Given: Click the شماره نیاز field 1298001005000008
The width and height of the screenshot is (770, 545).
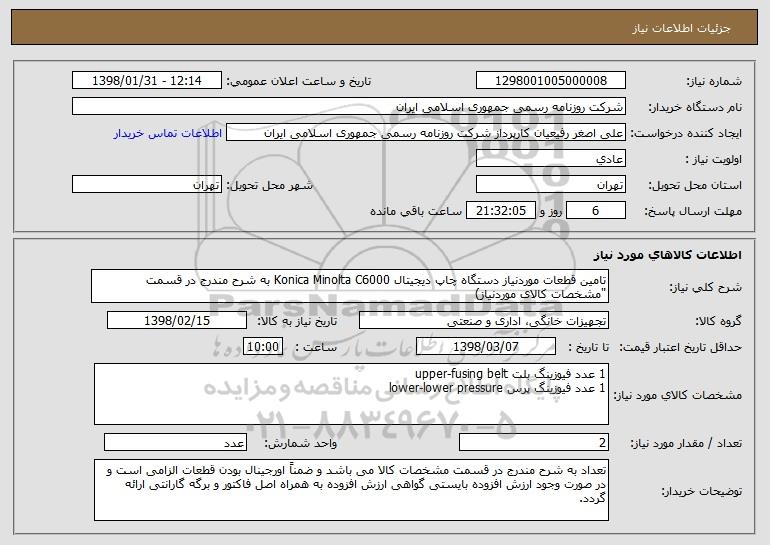Looking at the screenshot, I should tap(550, 81).
